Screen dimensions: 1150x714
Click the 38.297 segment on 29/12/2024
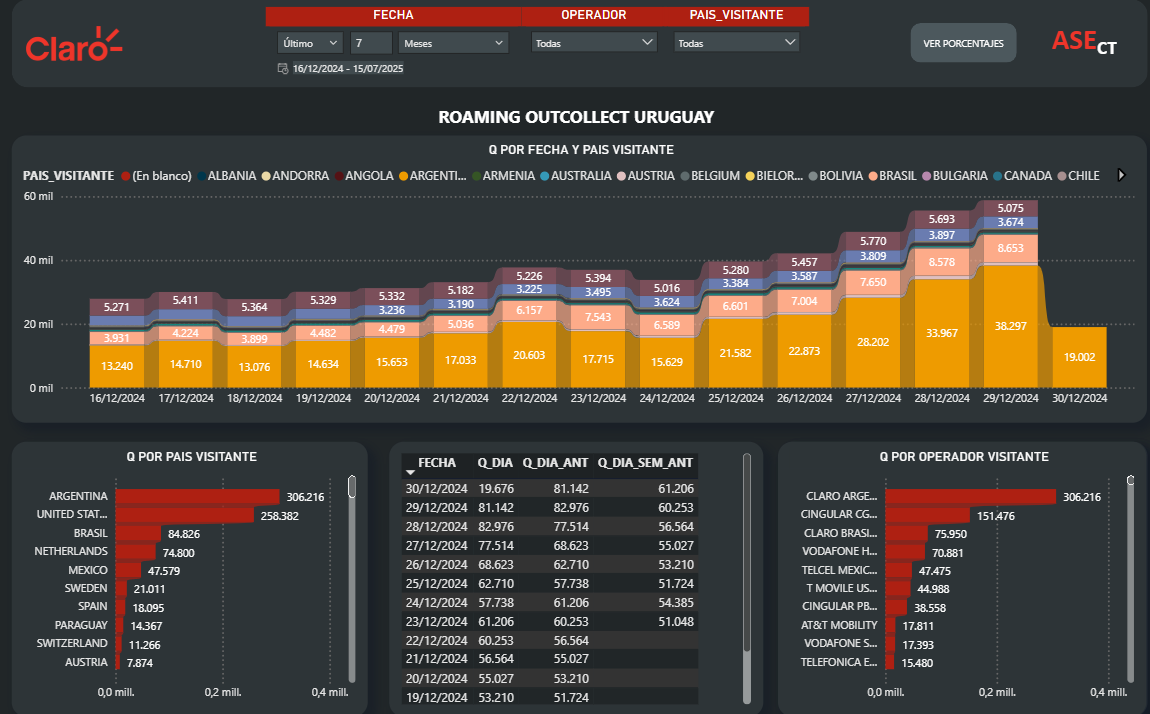coord(1011,326)
